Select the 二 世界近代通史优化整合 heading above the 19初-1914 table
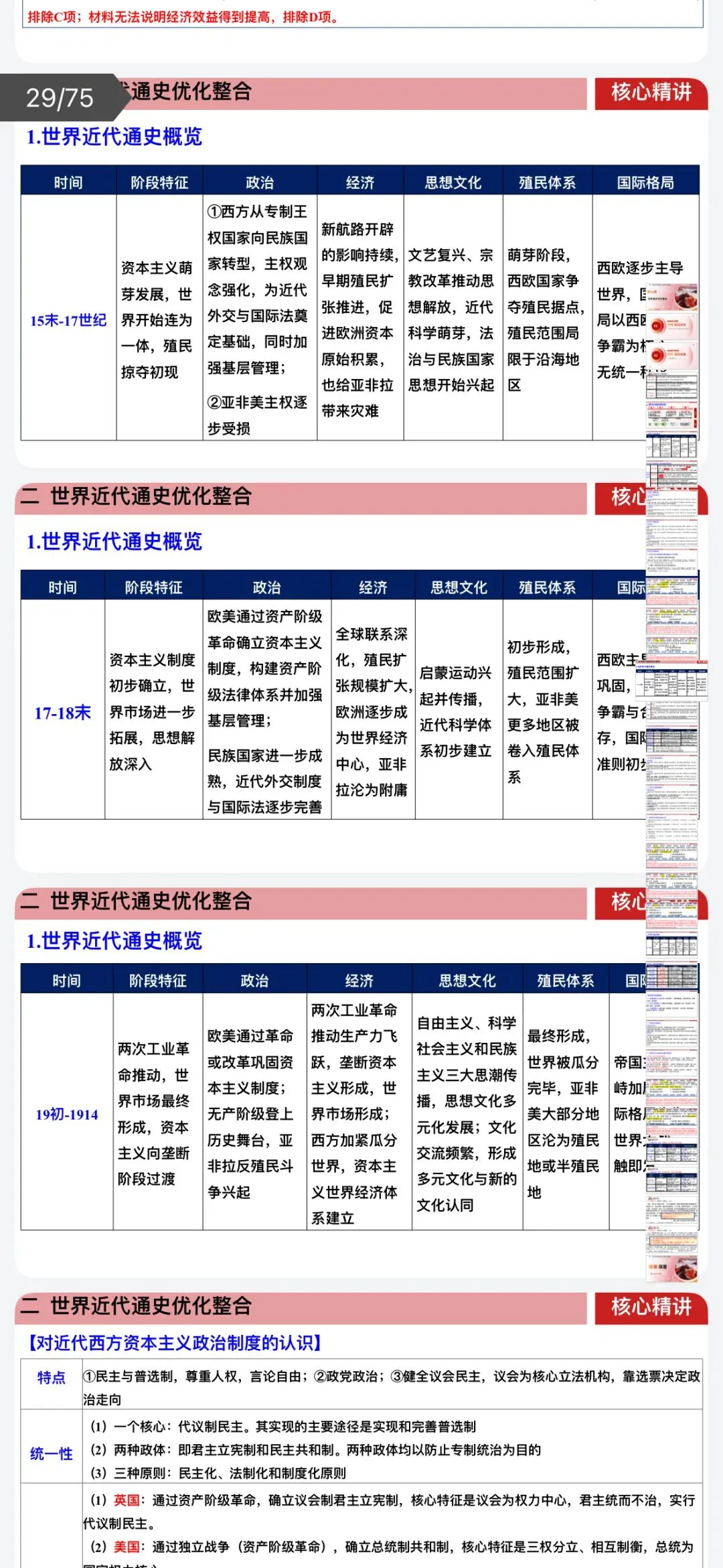The image size is (723, 1568). 136,901
